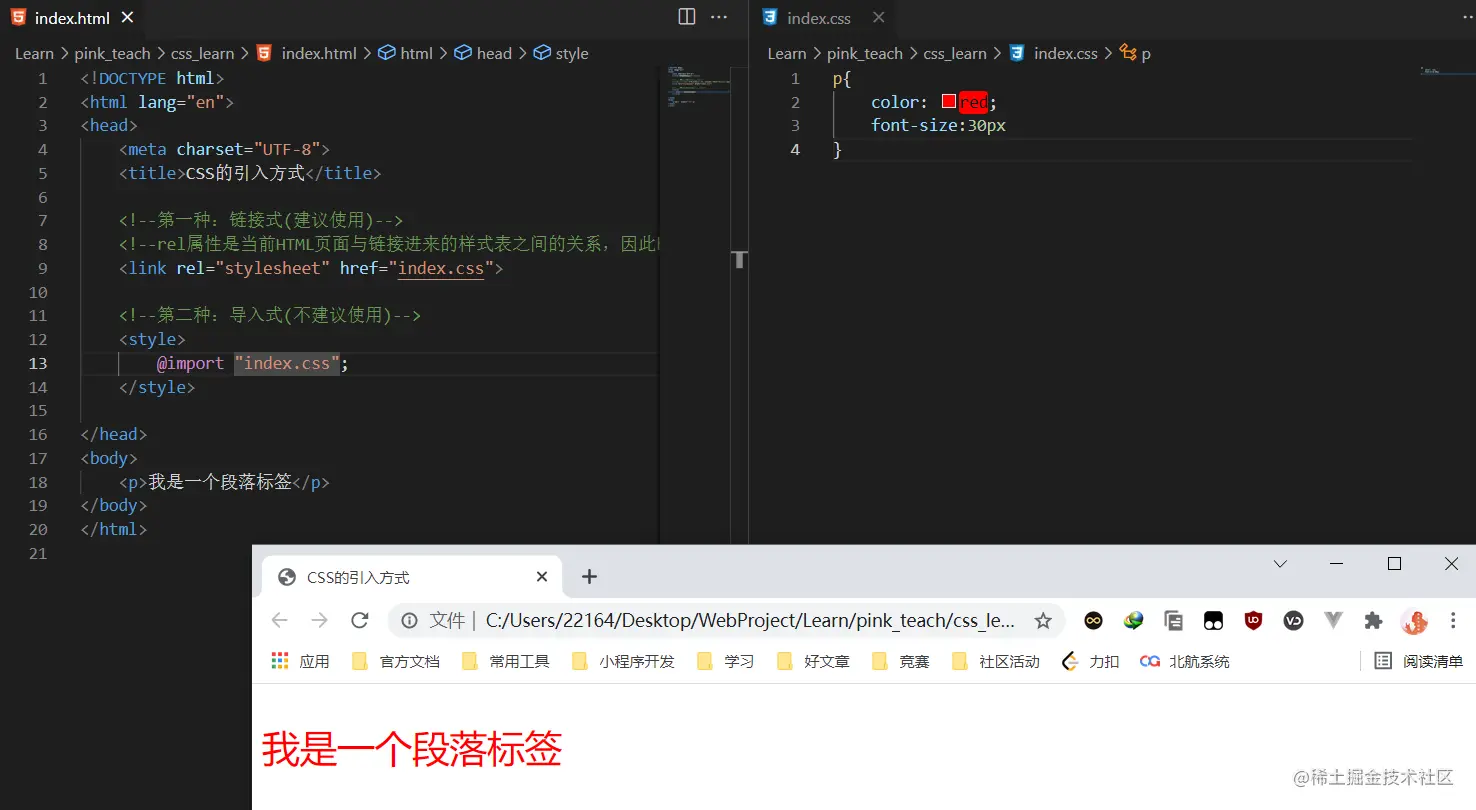
Task: Click the red color swatch in index.css
Action: click(947, 101)
